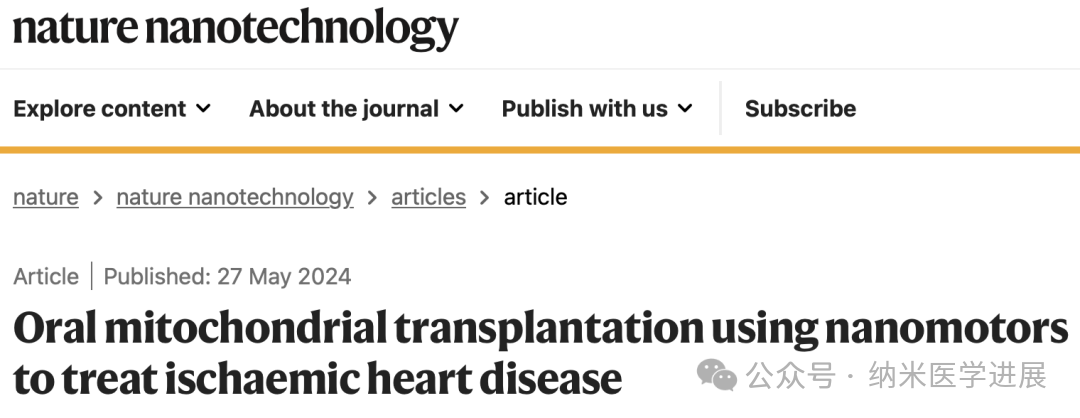Expand the chevron next to About the journal
1080x418 pixels.
click(456, 108)
